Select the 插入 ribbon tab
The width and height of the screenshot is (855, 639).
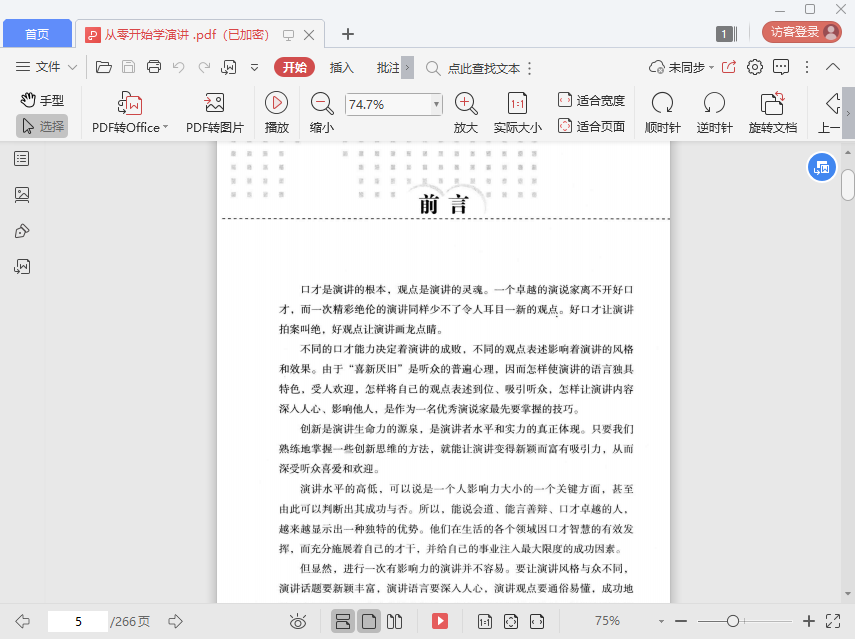point(341,68)
